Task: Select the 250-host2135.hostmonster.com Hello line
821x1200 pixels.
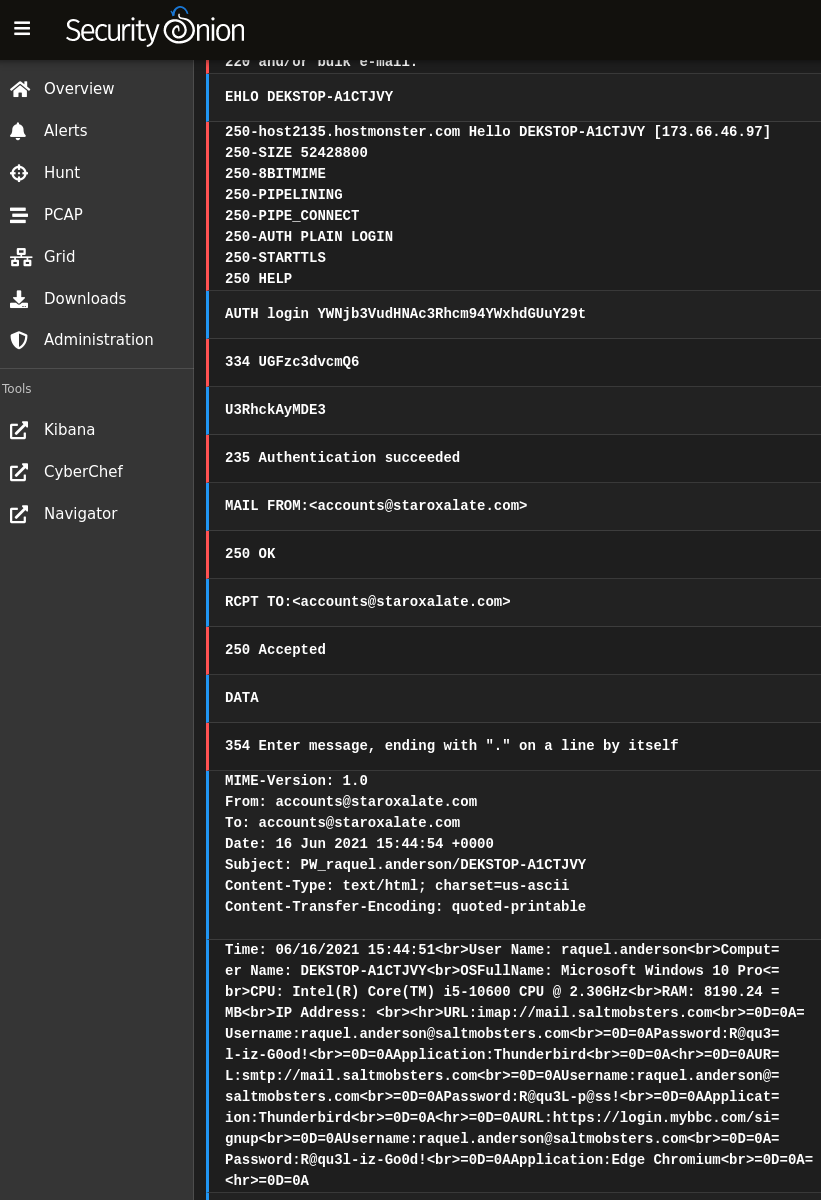Action: [498, 132]
